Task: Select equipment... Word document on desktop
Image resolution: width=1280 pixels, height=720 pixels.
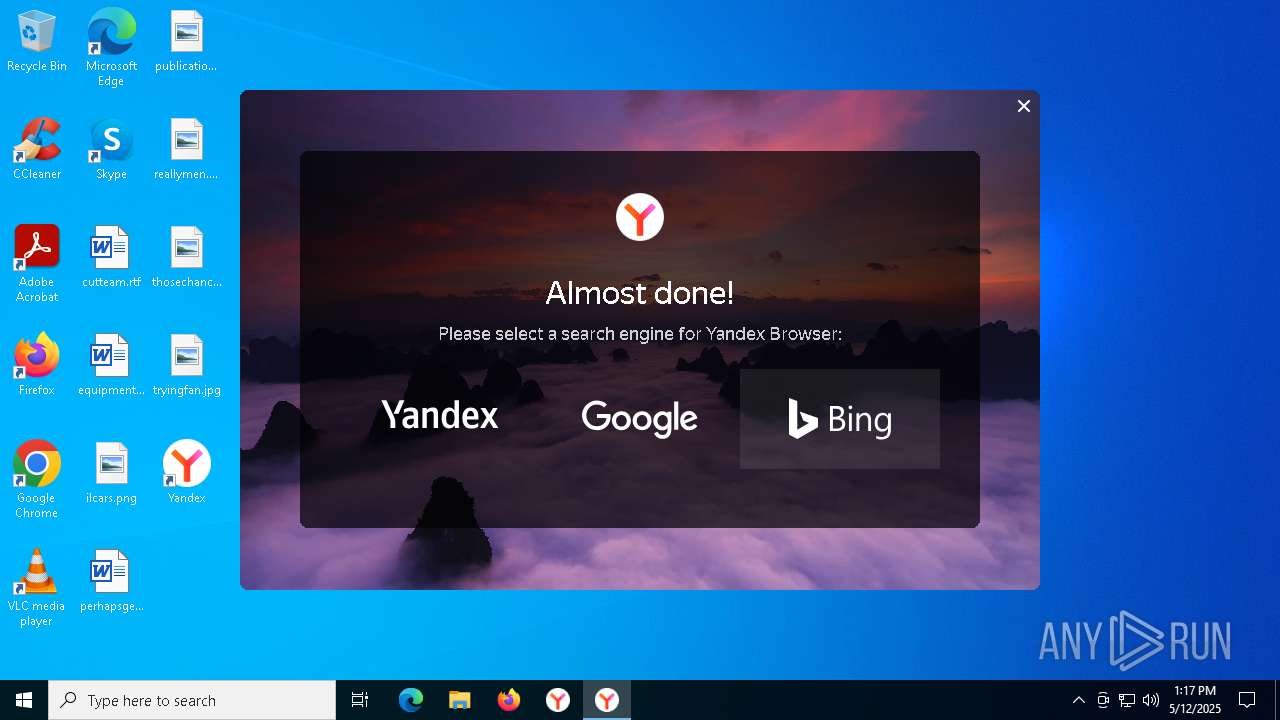Action: pyautogui.click(x=111, y=366)
